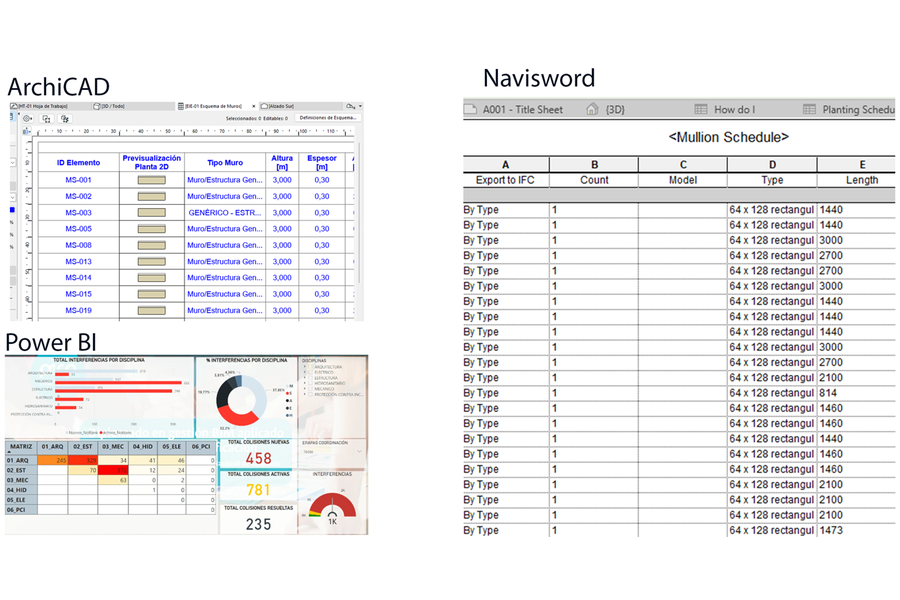Click the red S legend marker by donut
Screen dimensions: 900x600
pyautogui.click(x=288, y=394)
